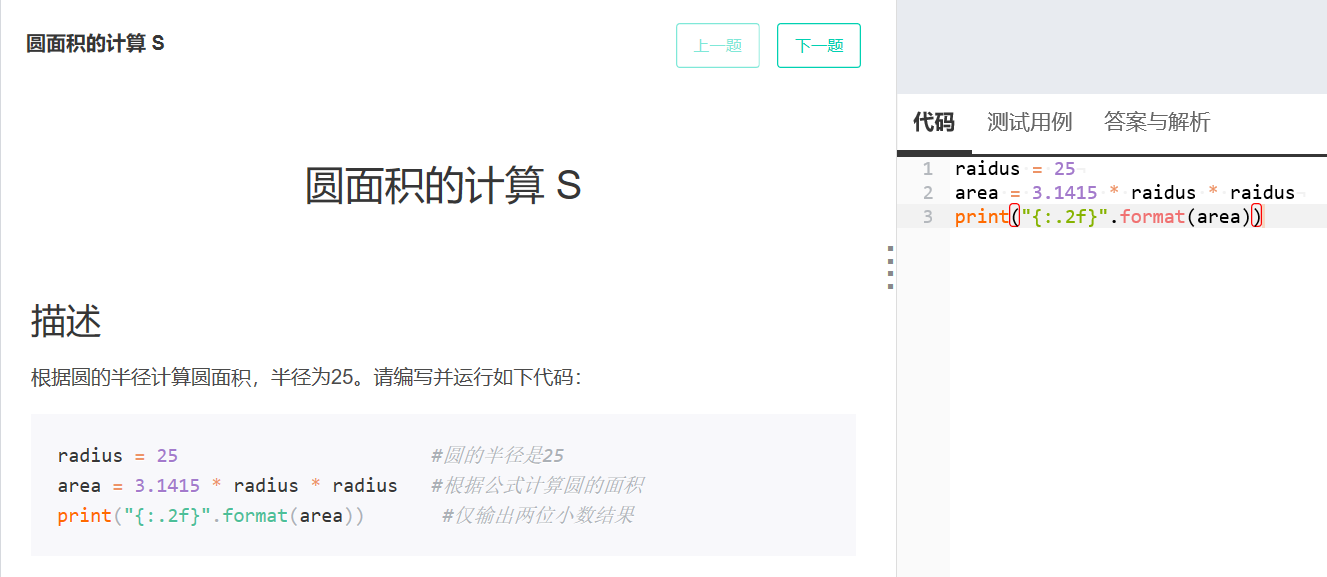1327x577 pixels.
Task: Click the vertical dots panel divider handle
Action: [x=890, y=267]
